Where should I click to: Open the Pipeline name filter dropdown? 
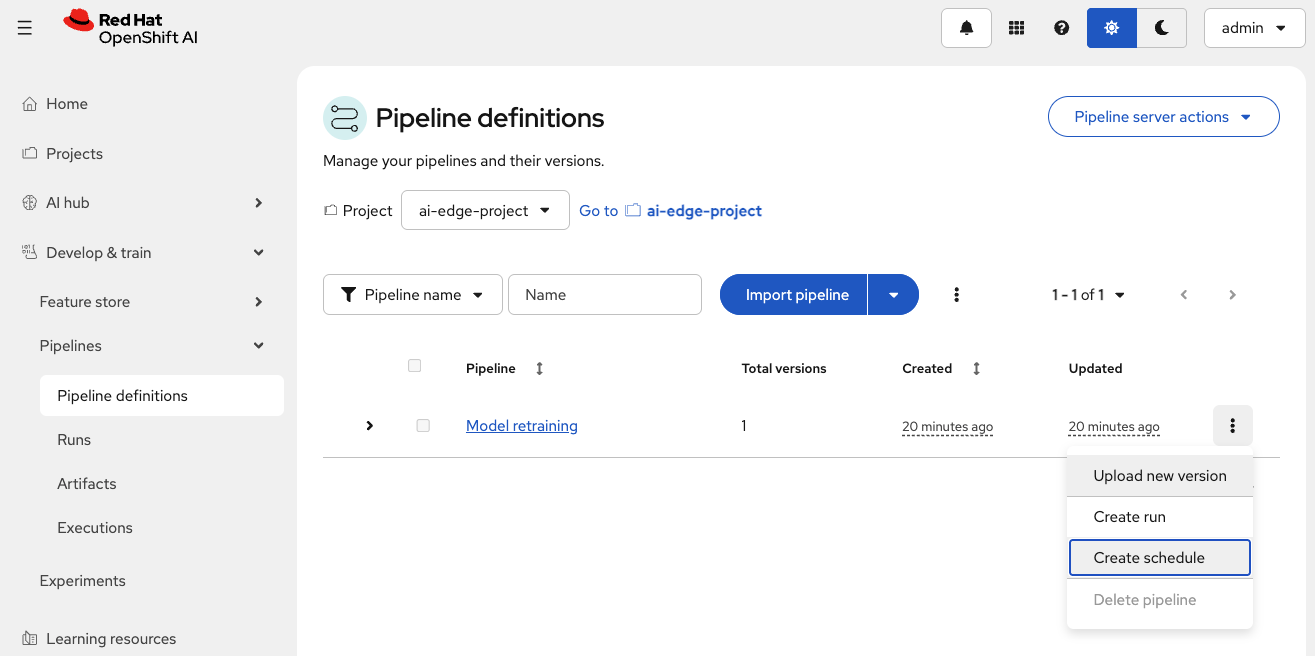[x=412, y=295]
